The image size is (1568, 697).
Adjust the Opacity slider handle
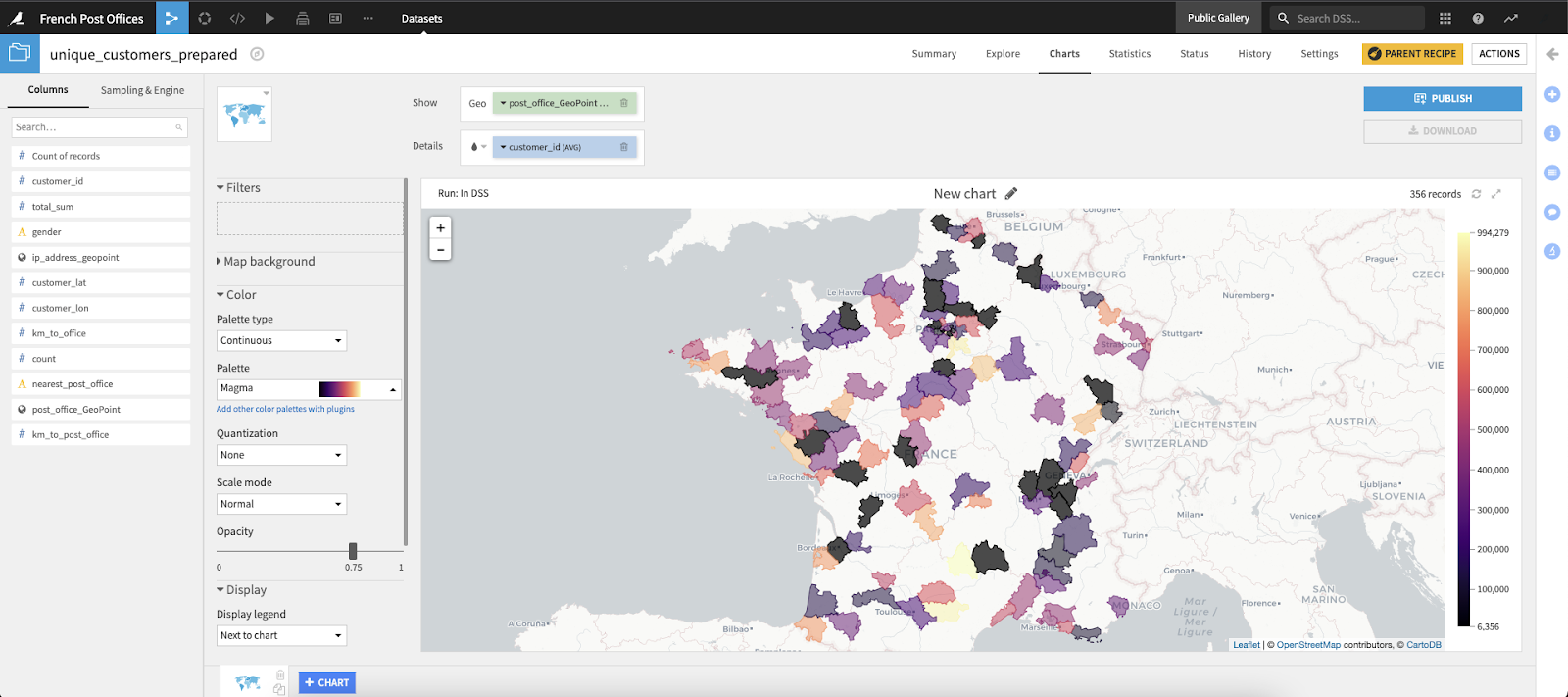pyautogui.click(x=353, y=551)
